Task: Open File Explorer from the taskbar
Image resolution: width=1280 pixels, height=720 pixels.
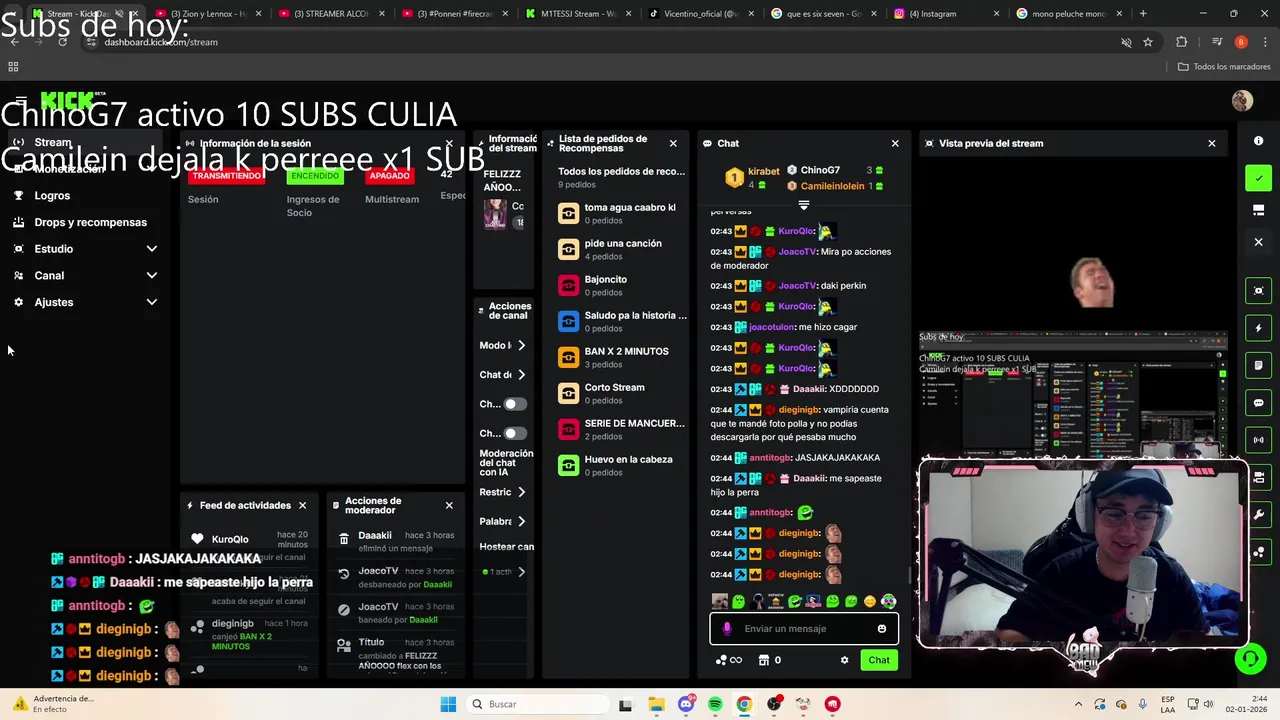Action: pos(656,704)
